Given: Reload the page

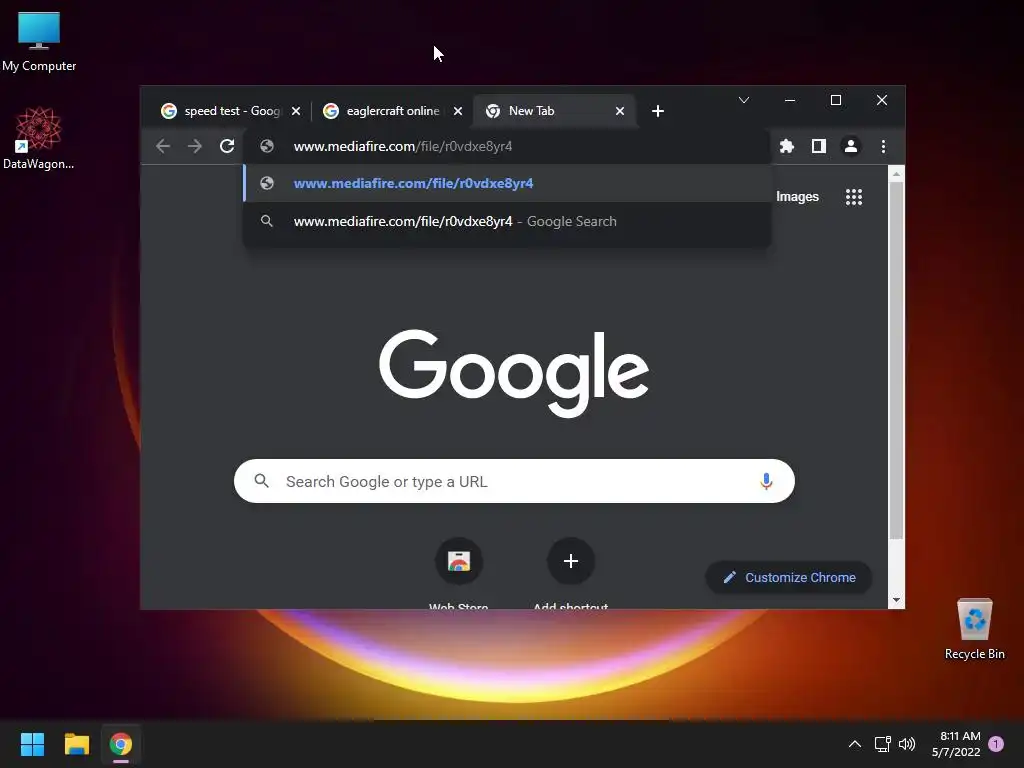Looking at the screenshot, I should [x=227, y=146].
